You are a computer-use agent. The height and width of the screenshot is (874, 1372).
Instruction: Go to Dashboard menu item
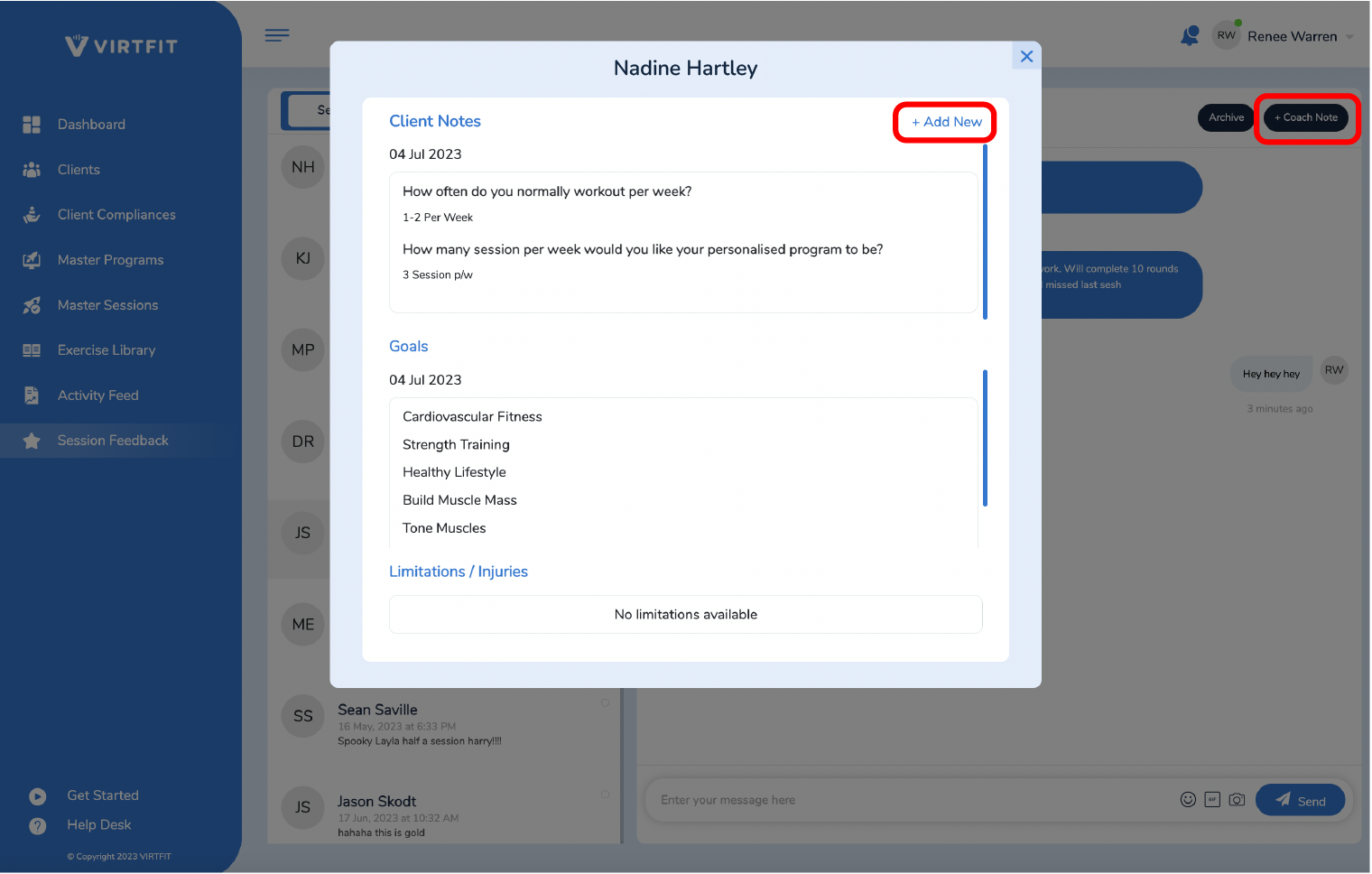point(91,125)
